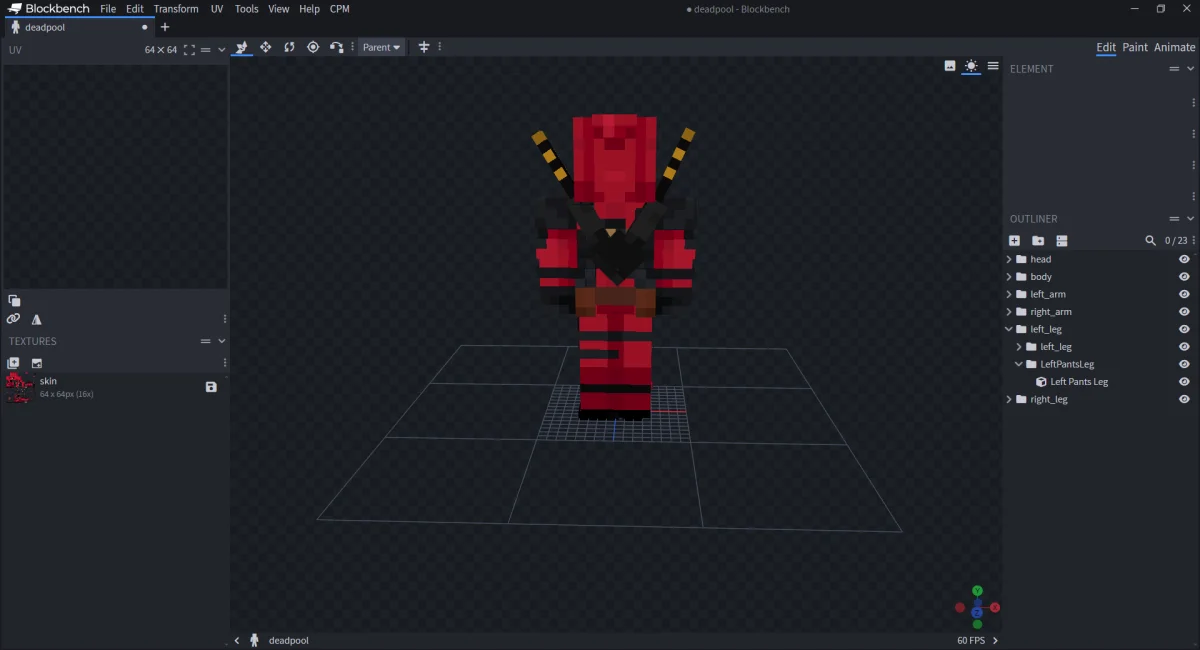The width and height of the screenshot is (1200, 650).
Task: Toggle visibility of top-level left_leg group
Action: point(1184,329)
